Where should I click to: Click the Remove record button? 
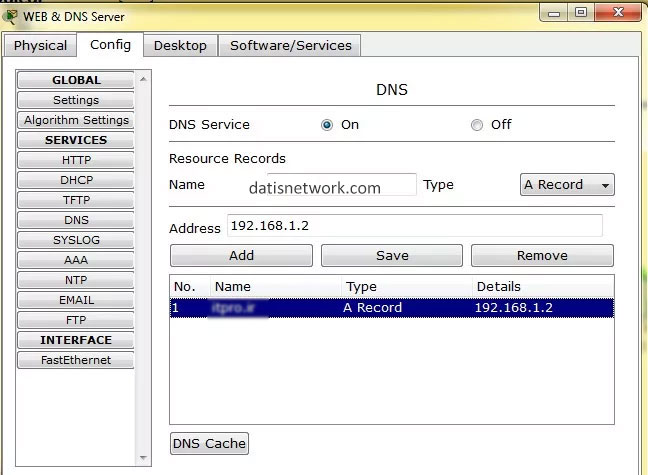pos(542,255)
